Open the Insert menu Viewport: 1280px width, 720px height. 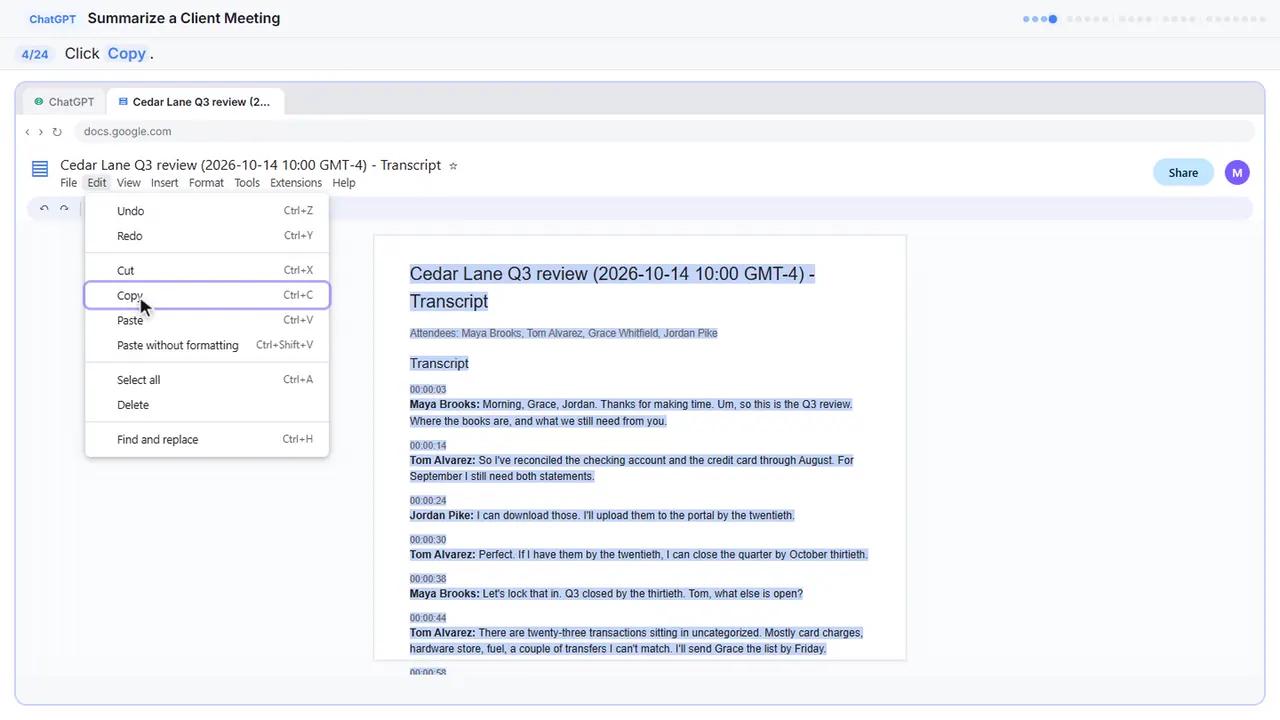tap(164, 183)
